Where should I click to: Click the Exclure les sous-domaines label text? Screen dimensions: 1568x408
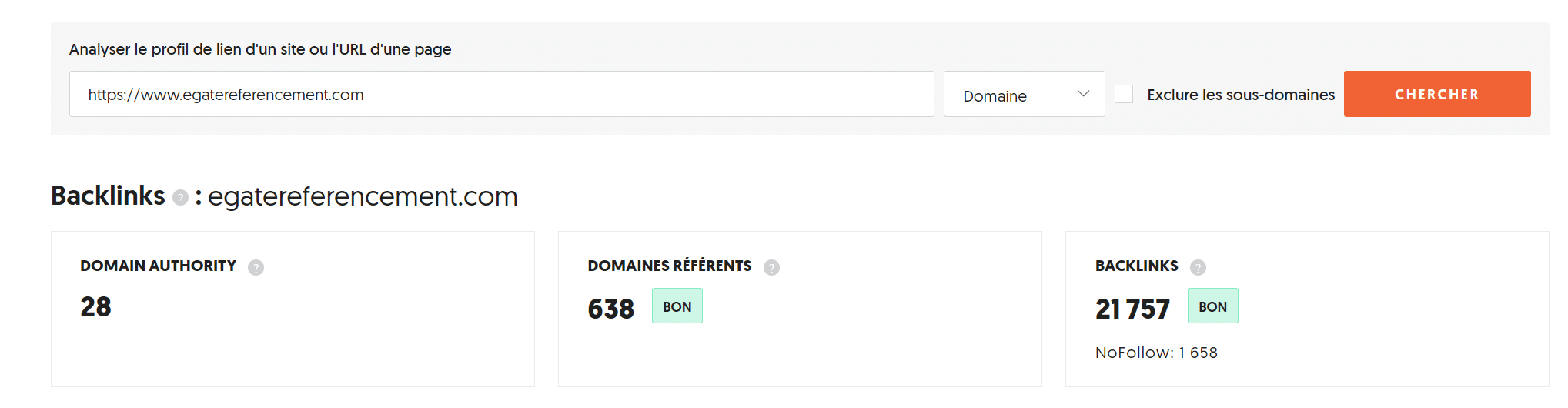coord(1241,95)
